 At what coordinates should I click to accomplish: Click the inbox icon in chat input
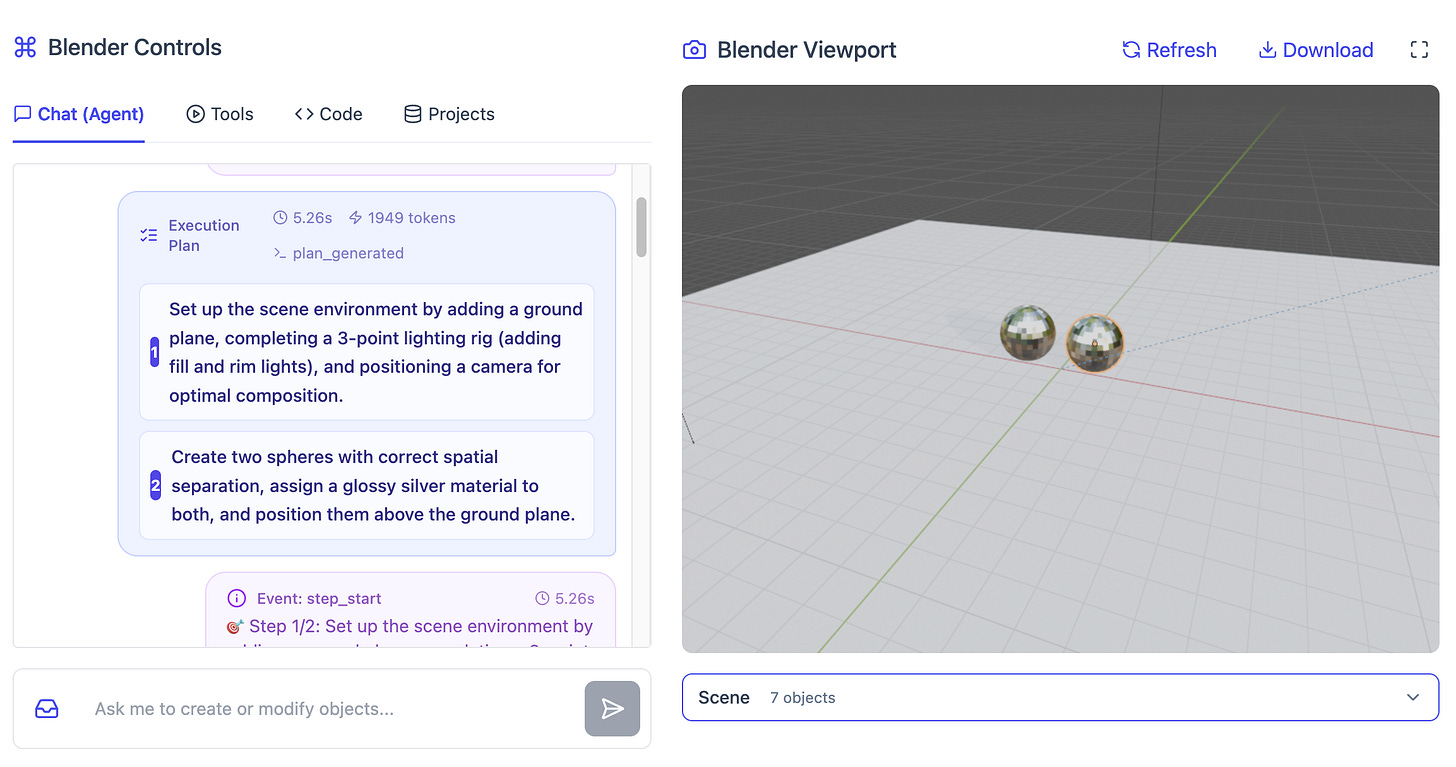click(x=47, y=709)
